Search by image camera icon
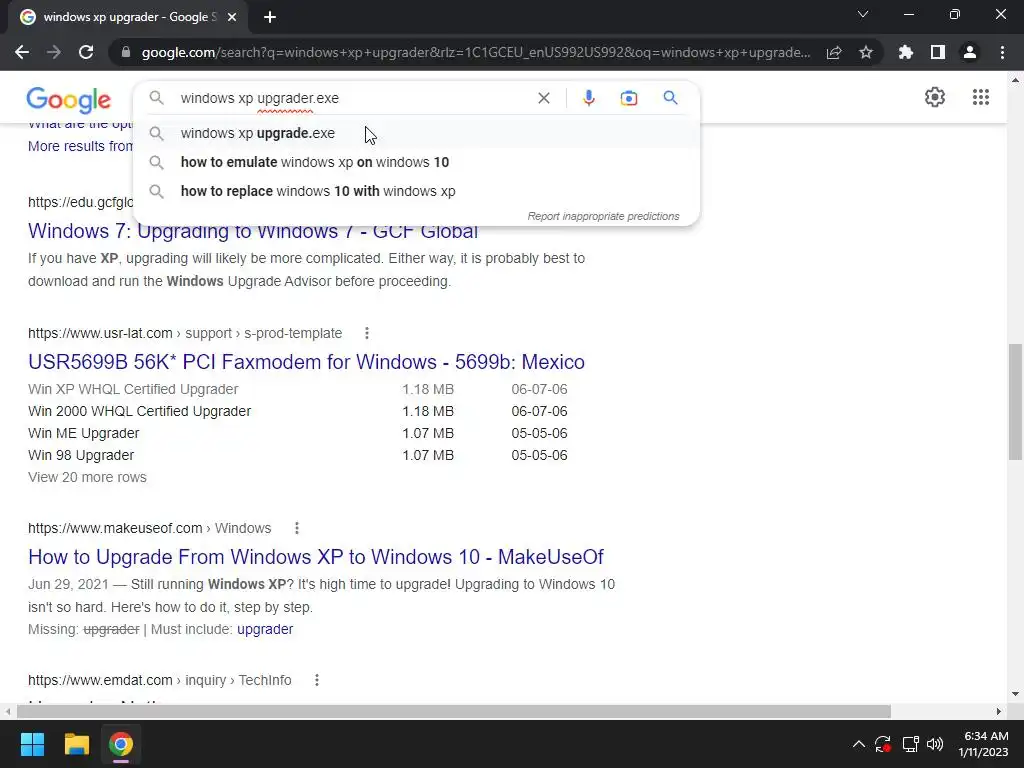Screen dimensions: 1024x768 coord(629,98)
